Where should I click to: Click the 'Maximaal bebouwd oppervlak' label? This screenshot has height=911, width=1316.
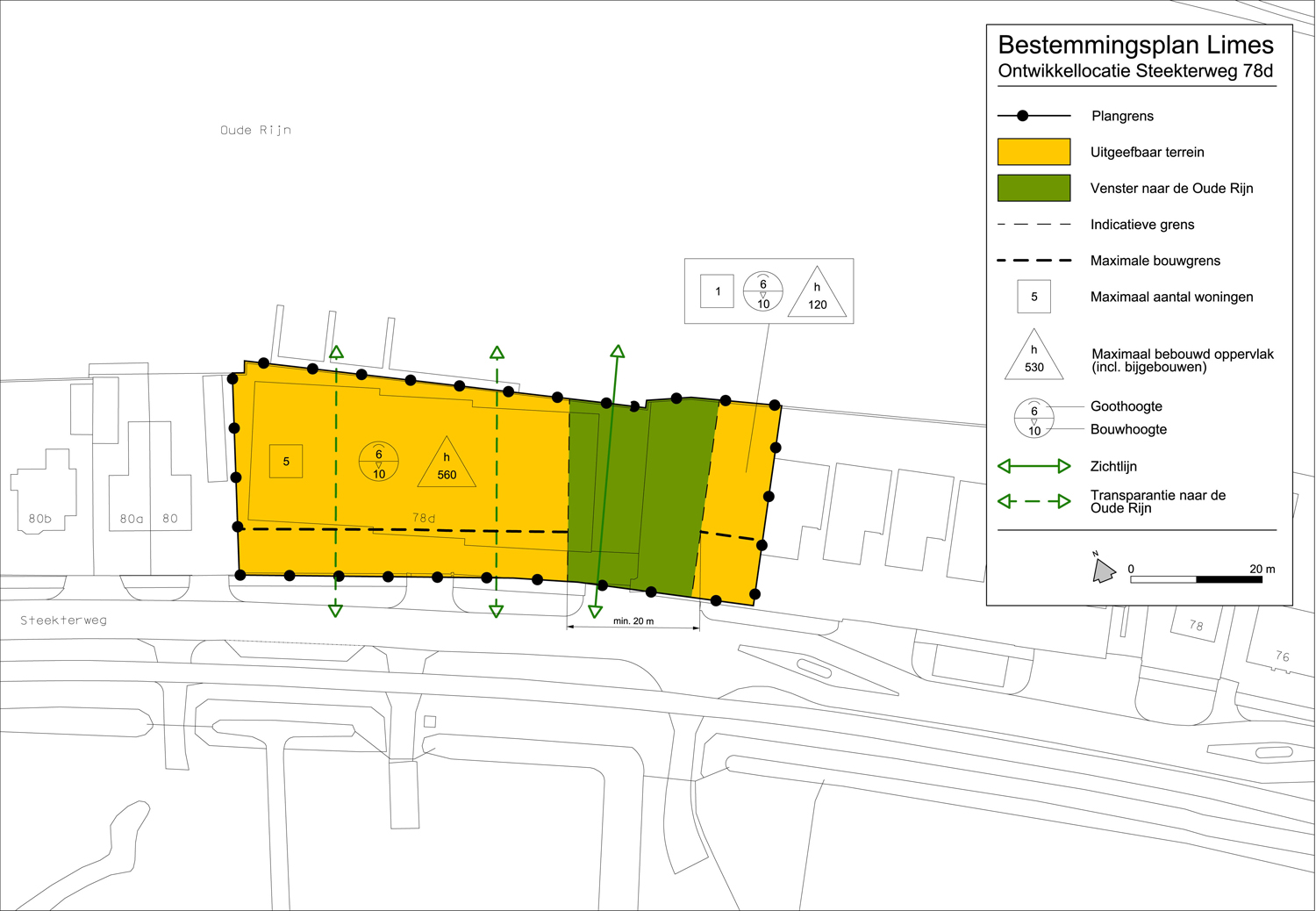coord(1182,355)
